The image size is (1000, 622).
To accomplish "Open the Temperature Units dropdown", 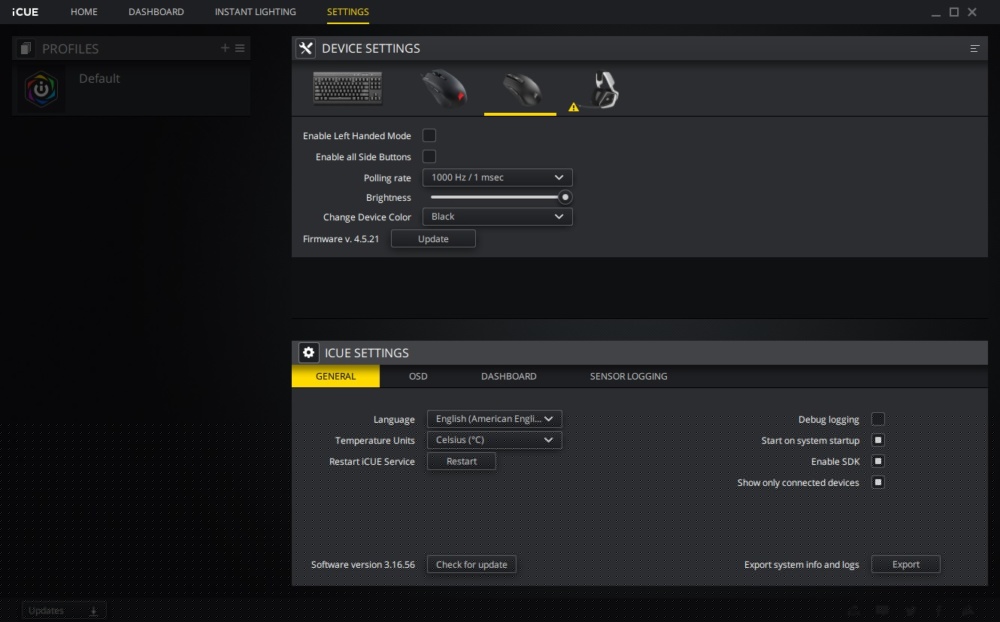I will click(x=494, y=440).
